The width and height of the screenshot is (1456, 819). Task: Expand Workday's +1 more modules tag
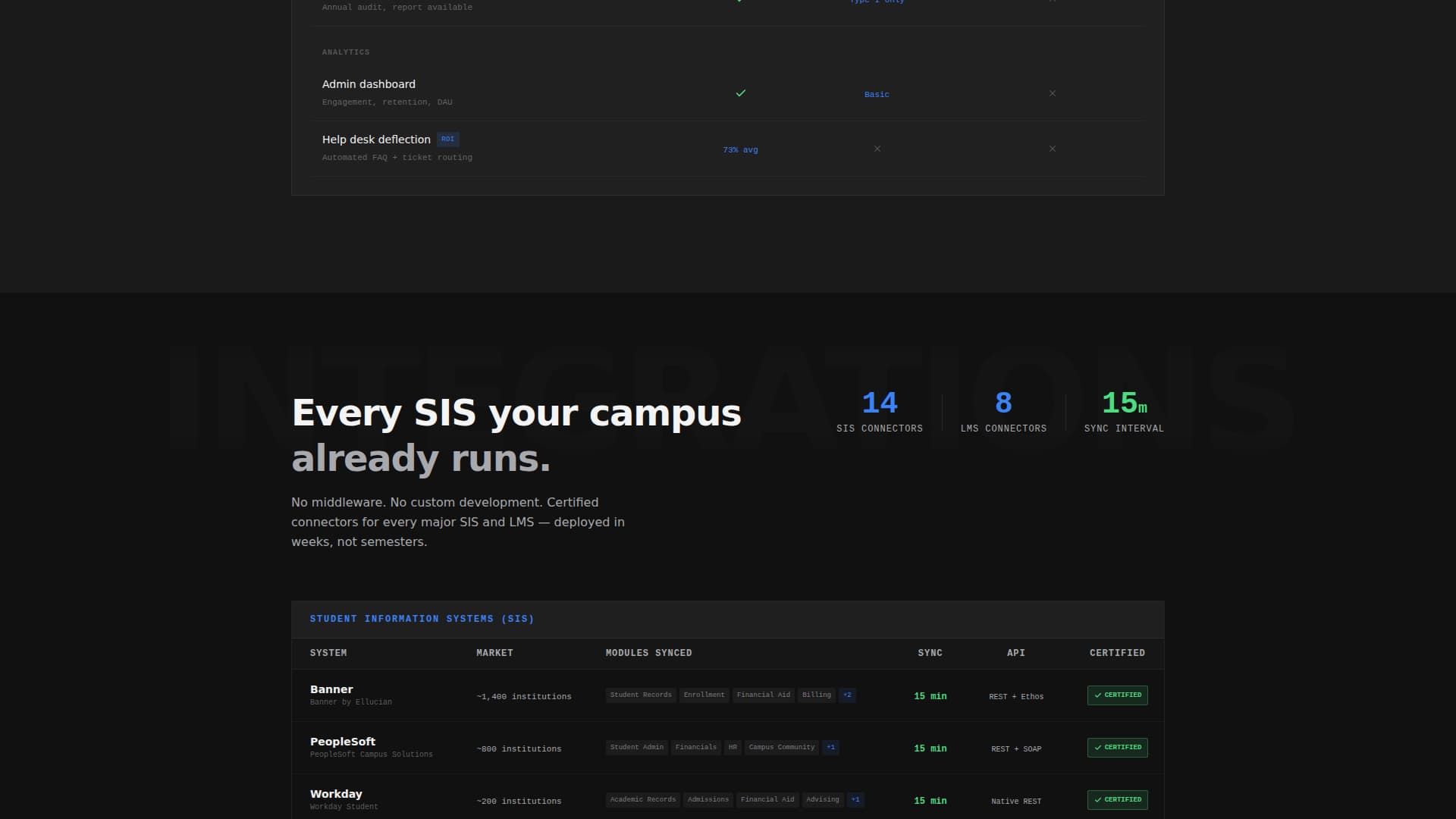tap(855, 800)
